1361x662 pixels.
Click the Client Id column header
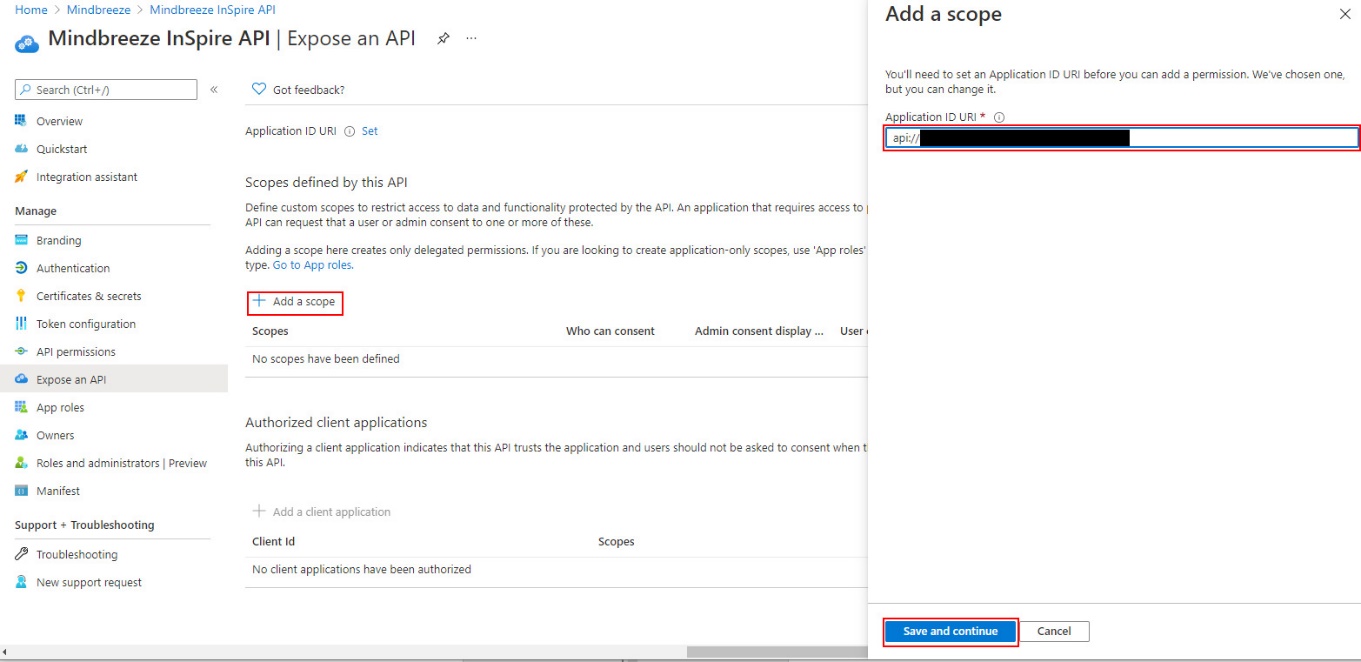(x=273, y=541)
